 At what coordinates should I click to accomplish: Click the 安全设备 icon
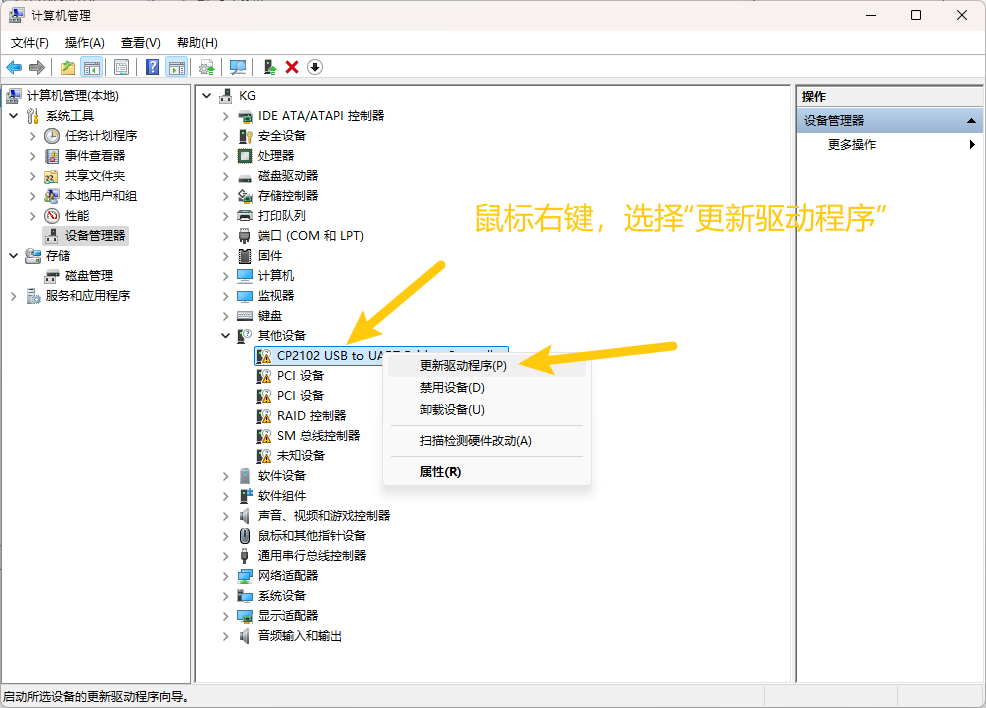point(245,136)
